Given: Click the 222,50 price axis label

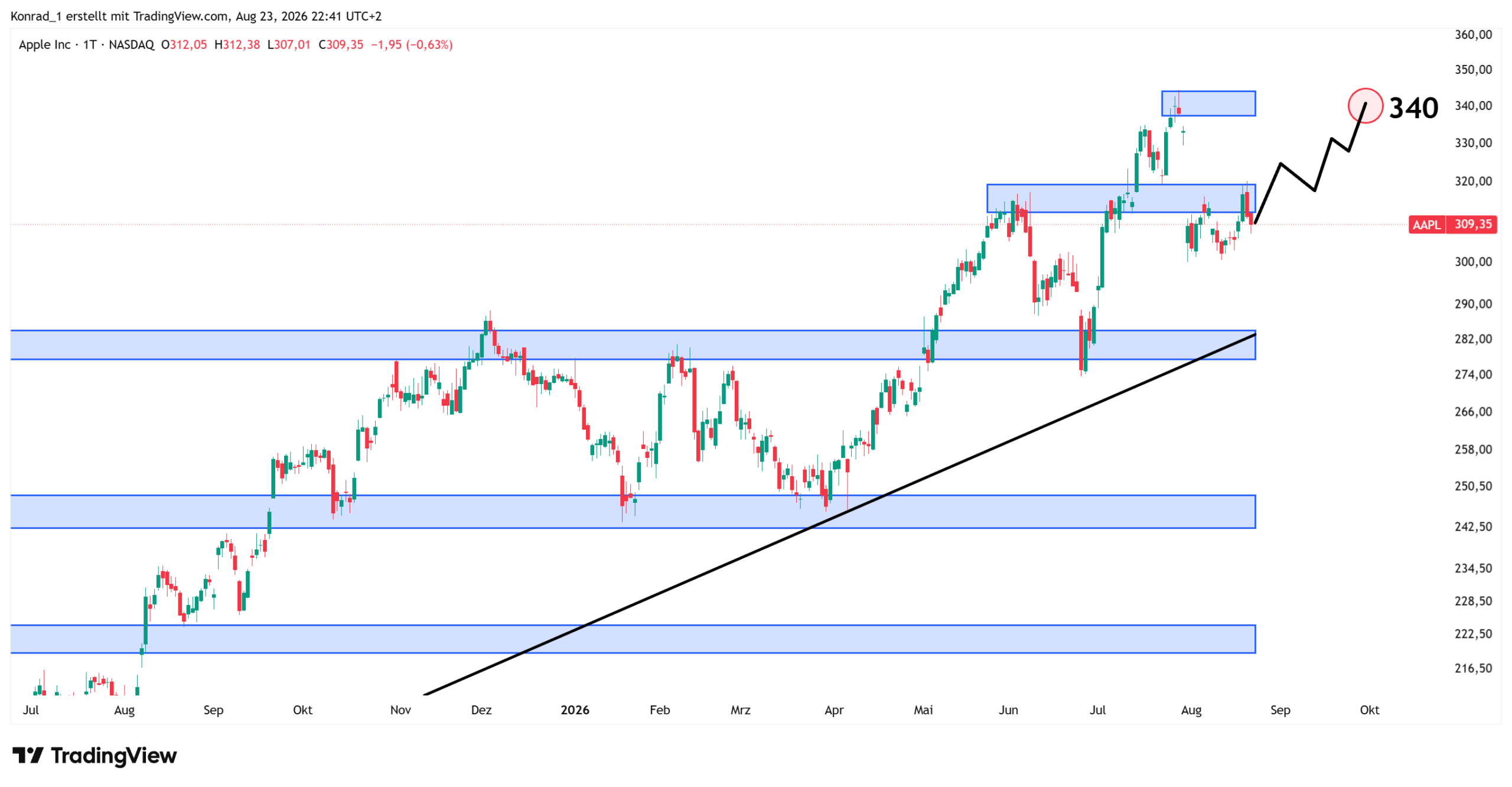Looking at the screenshot, I should pyautogui.click(x=1473, y=634).
